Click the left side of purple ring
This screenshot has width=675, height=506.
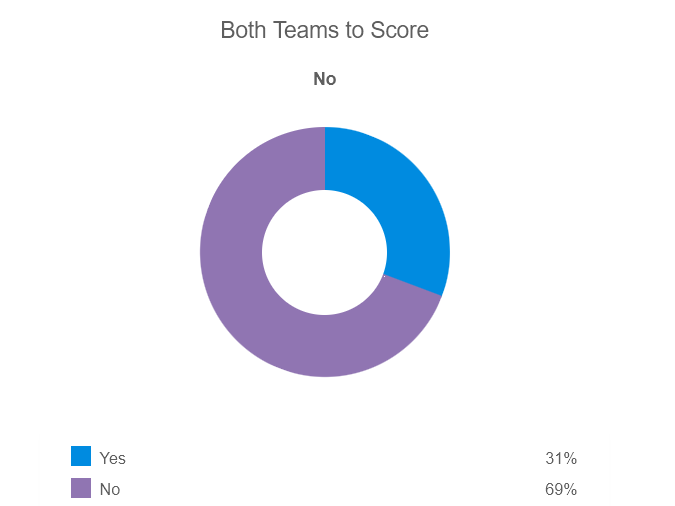[x=231, y=252]
